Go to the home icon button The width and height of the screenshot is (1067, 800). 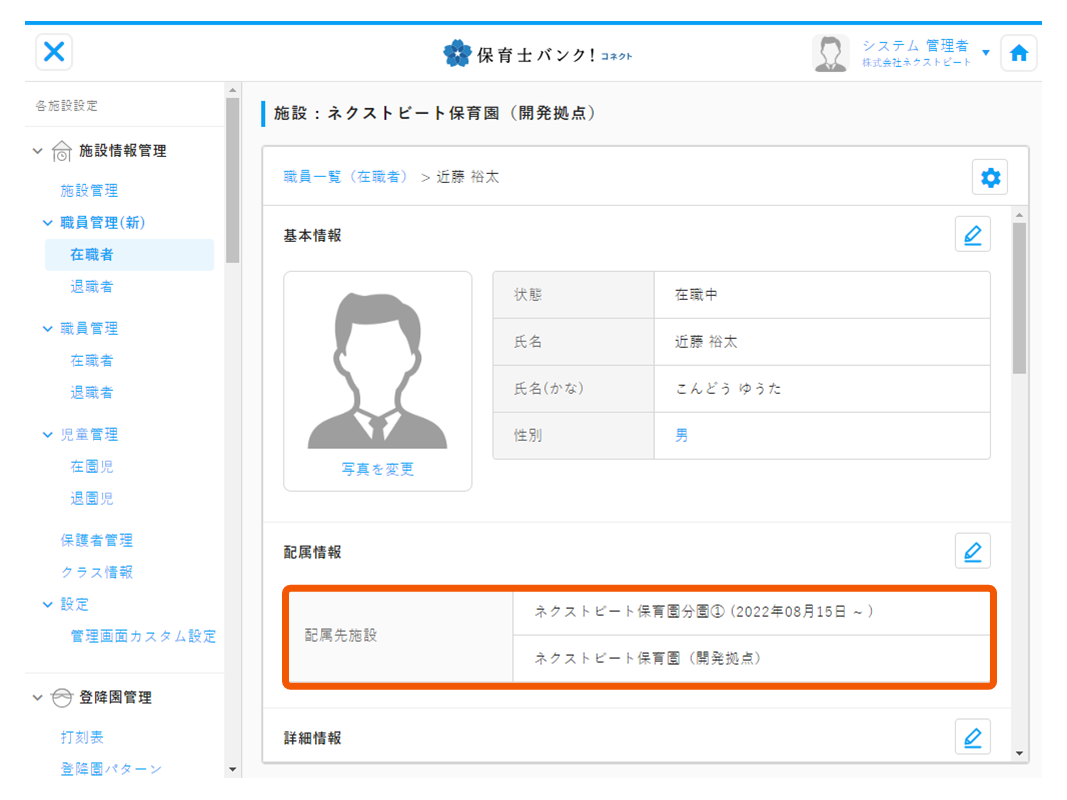pyautogui.click(x=1018, y=53)
